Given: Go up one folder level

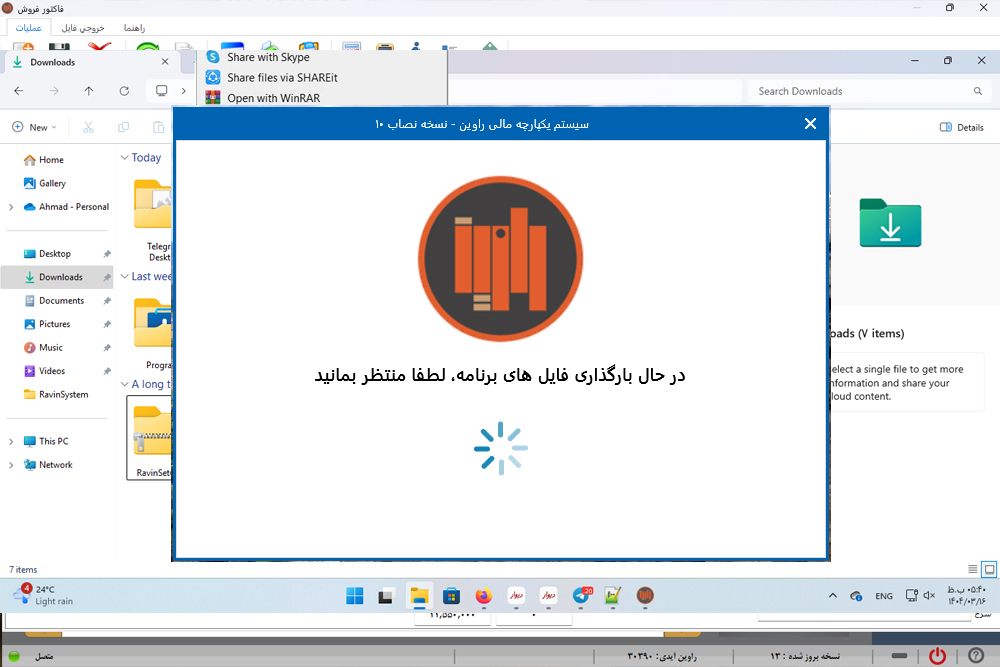Looking at the screenshot, I should 89,91.
